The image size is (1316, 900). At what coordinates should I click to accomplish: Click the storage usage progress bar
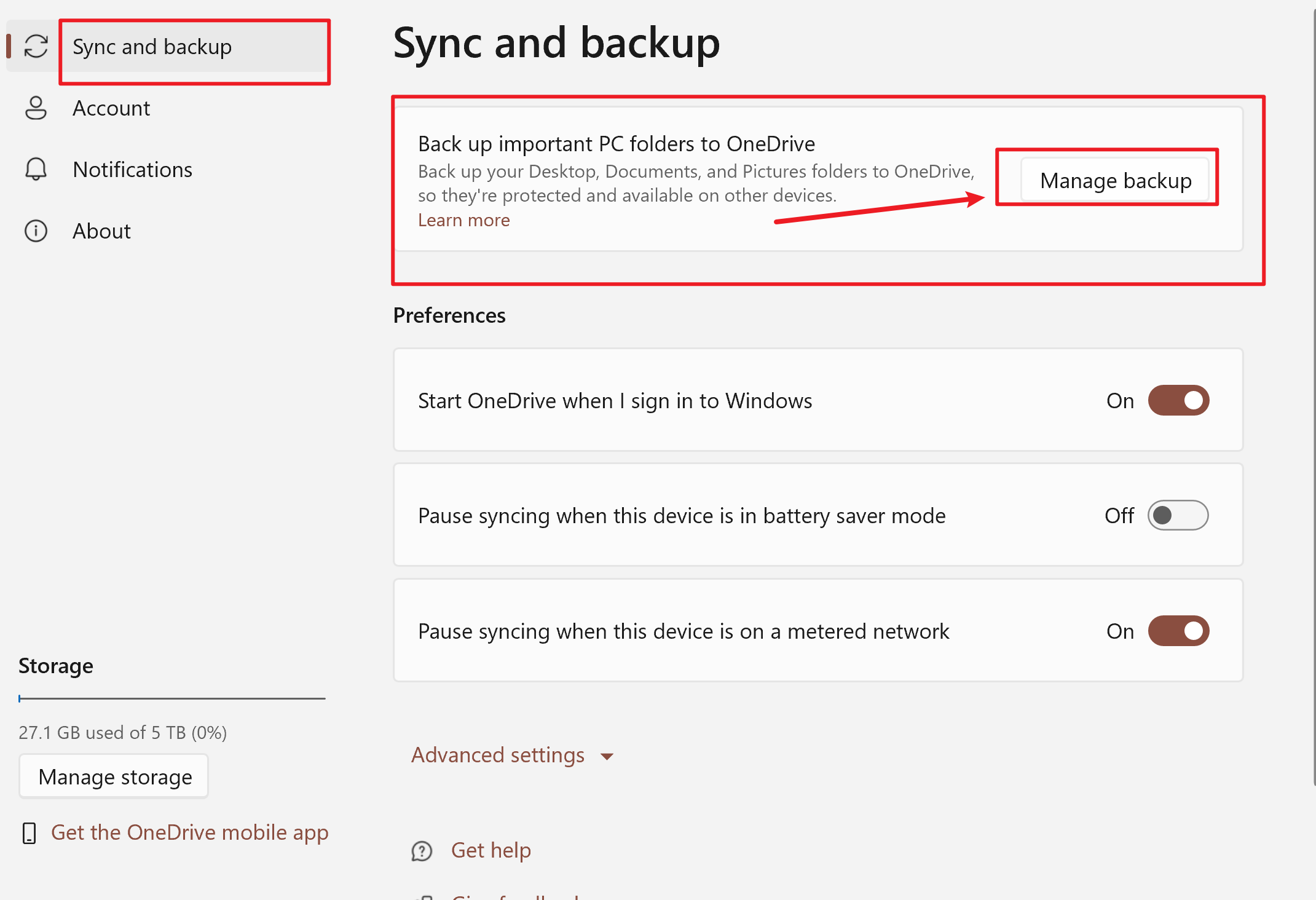tap(172, 699)
